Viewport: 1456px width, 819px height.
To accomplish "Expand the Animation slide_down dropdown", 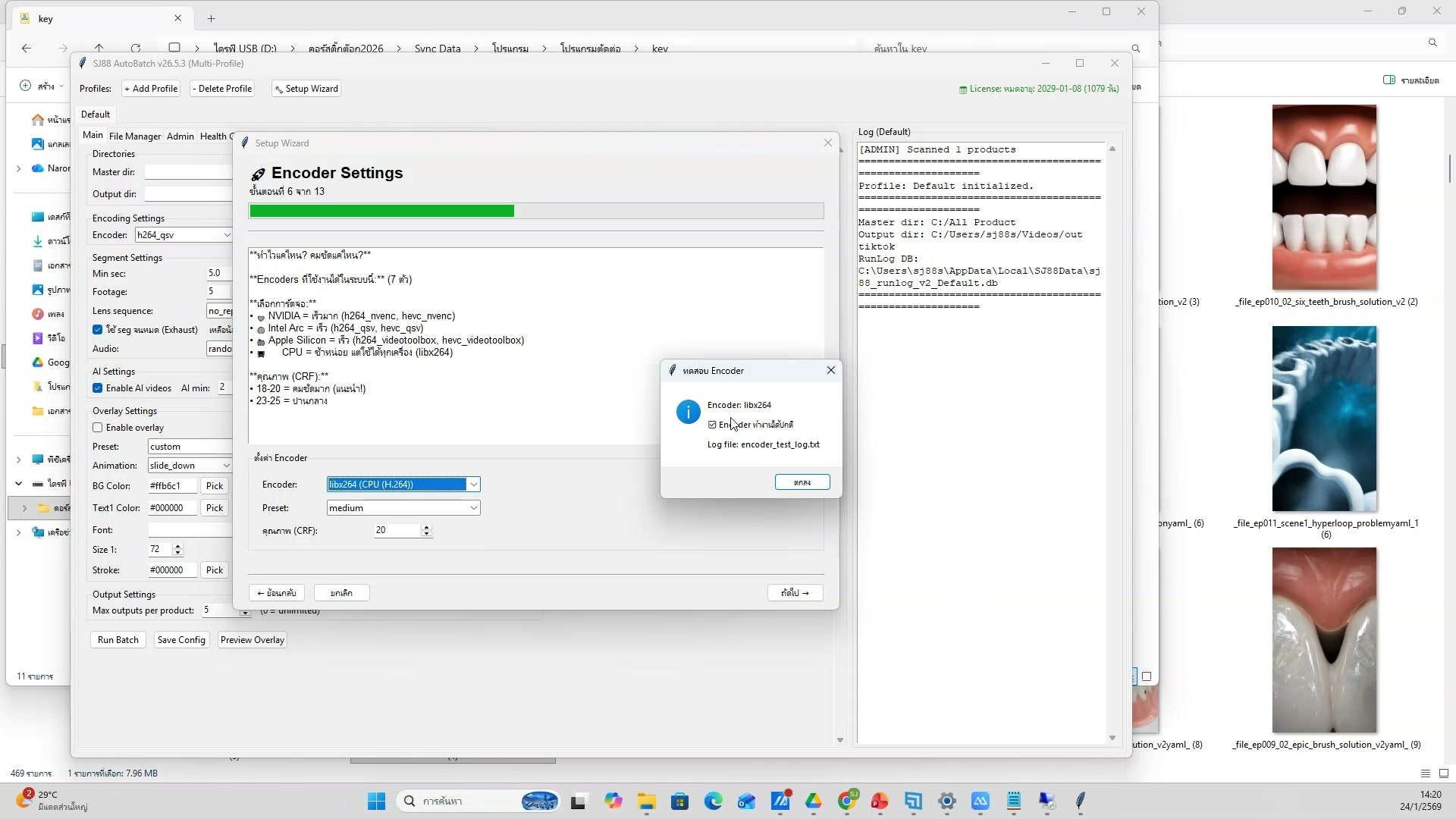I will 226,466.
